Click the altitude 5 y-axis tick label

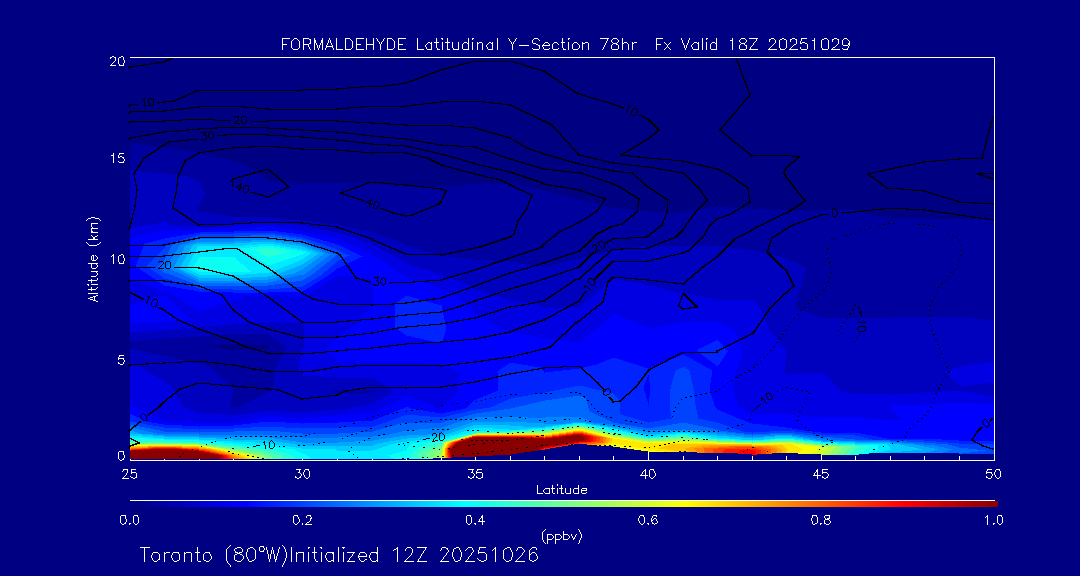click(119, 359)
